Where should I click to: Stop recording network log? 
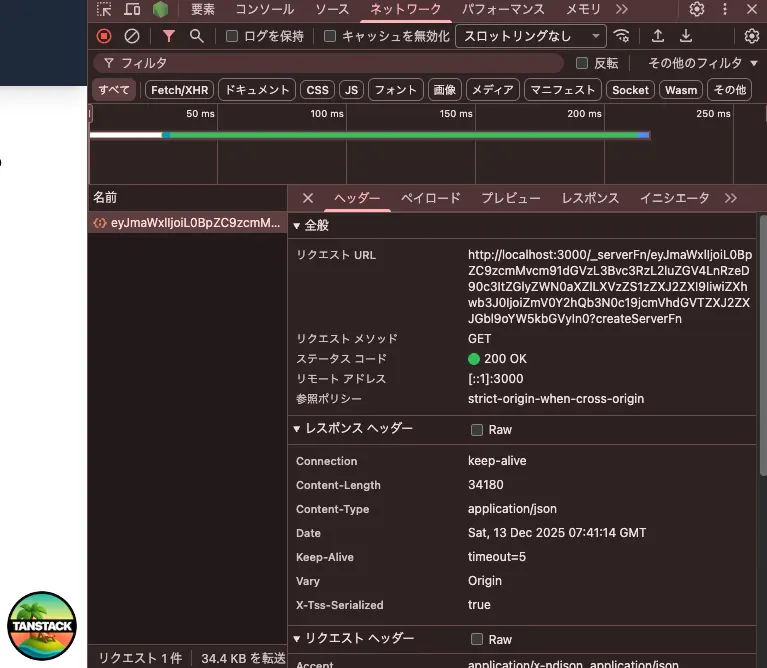(104, 36)
